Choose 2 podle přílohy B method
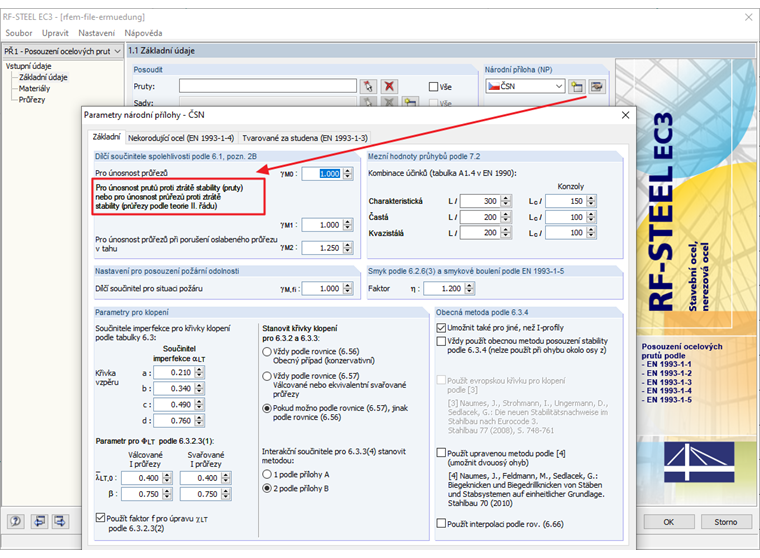Screen dimensions: 760x558 pos(267,489)
